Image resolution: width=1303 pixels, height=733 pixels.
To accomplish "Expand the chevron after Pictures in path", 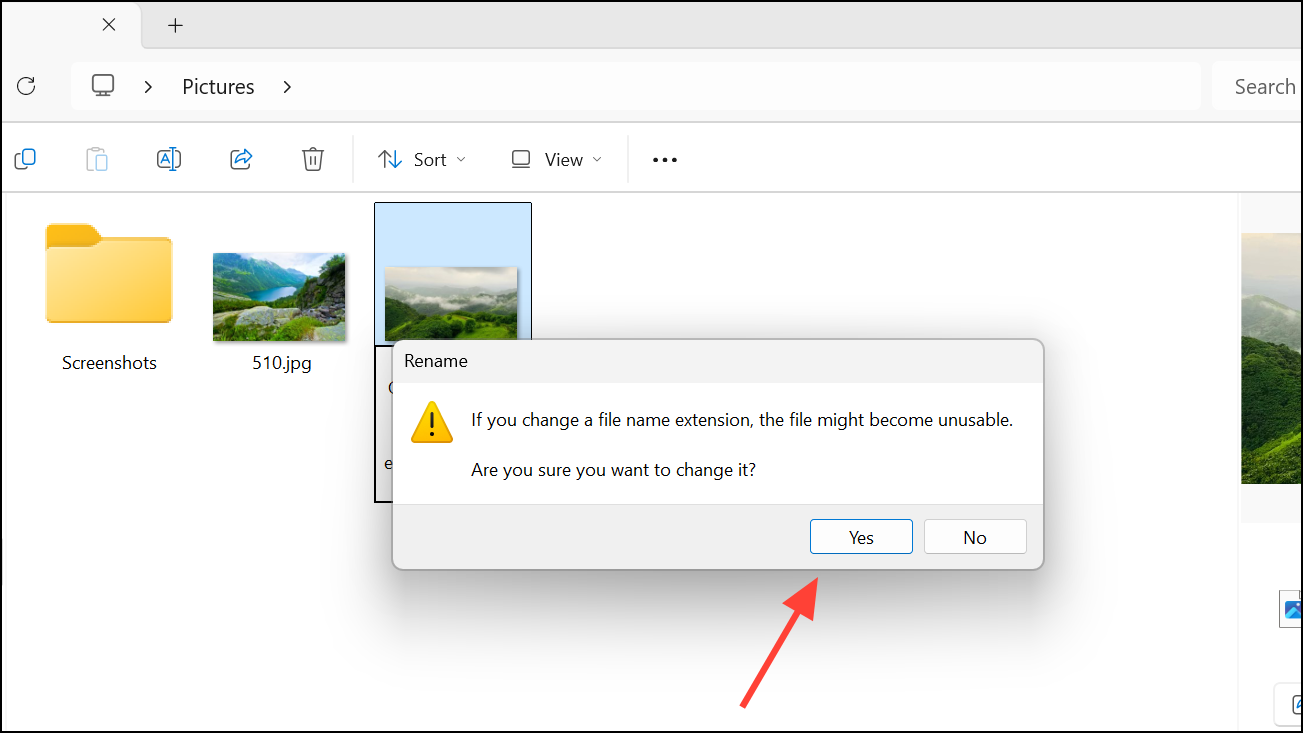I will click(287, 87).
